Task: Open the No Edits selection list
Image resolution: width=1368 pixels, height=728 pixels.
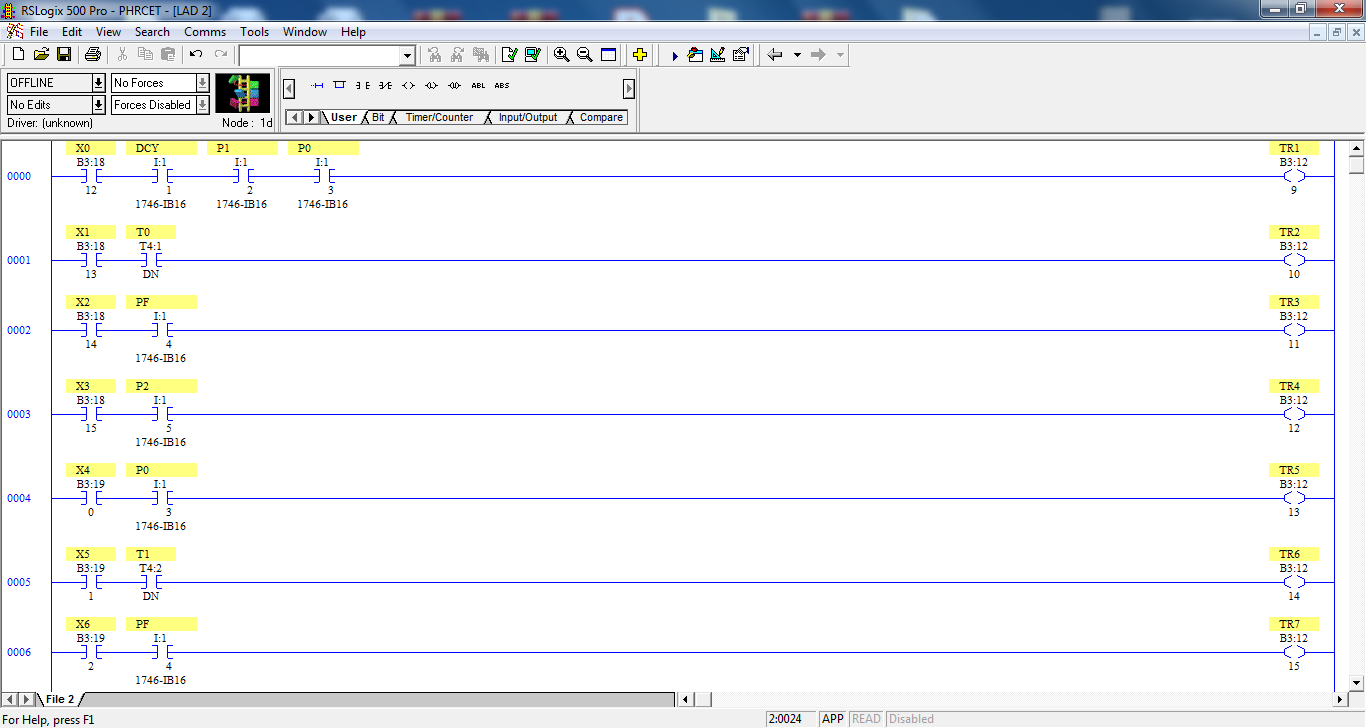Action: [x=97, y=104]
